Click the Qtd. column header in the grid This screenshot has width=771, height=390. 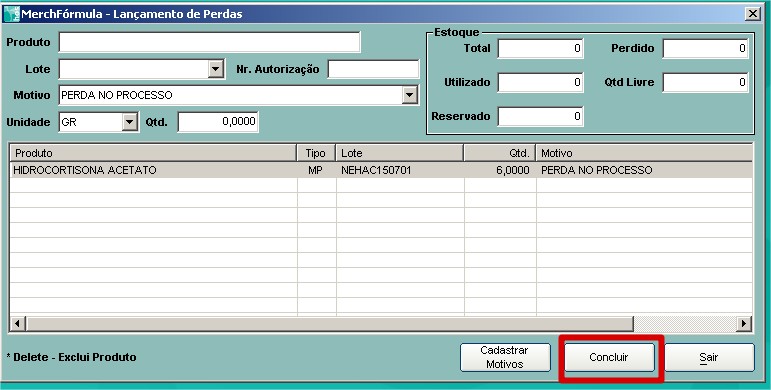coord(500,153)
